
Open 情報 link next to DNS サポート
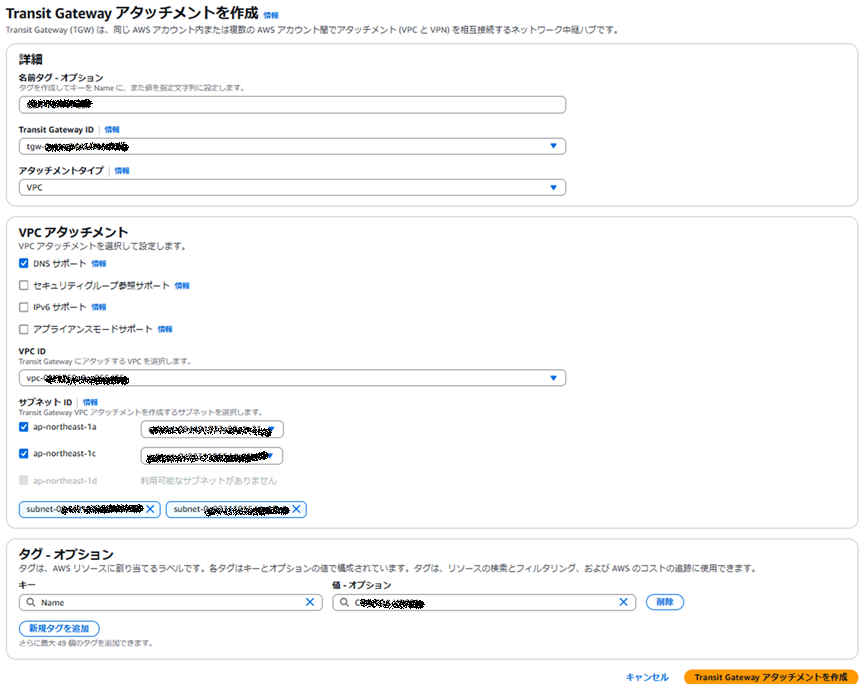click(x=99, y=264)
